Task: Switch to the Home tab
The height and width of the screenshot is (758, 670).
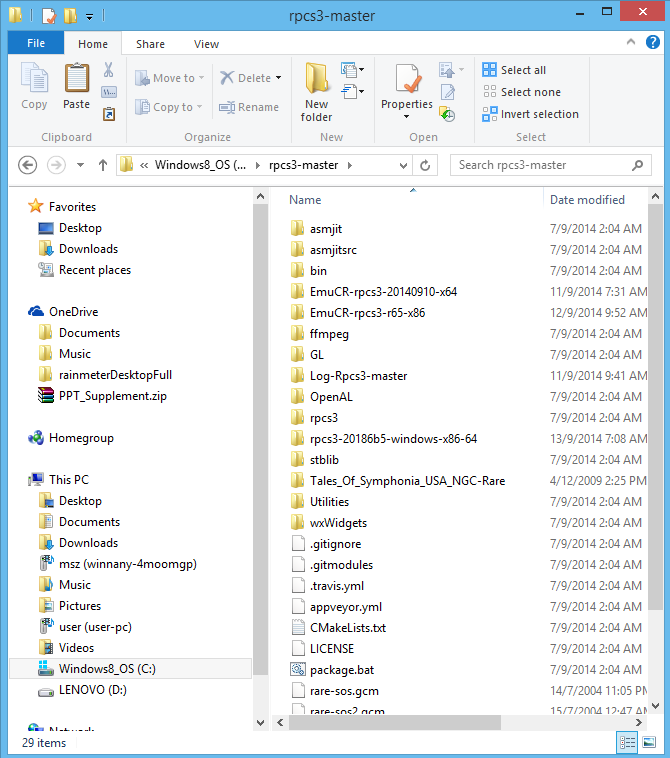Action: tap(93, 44)
